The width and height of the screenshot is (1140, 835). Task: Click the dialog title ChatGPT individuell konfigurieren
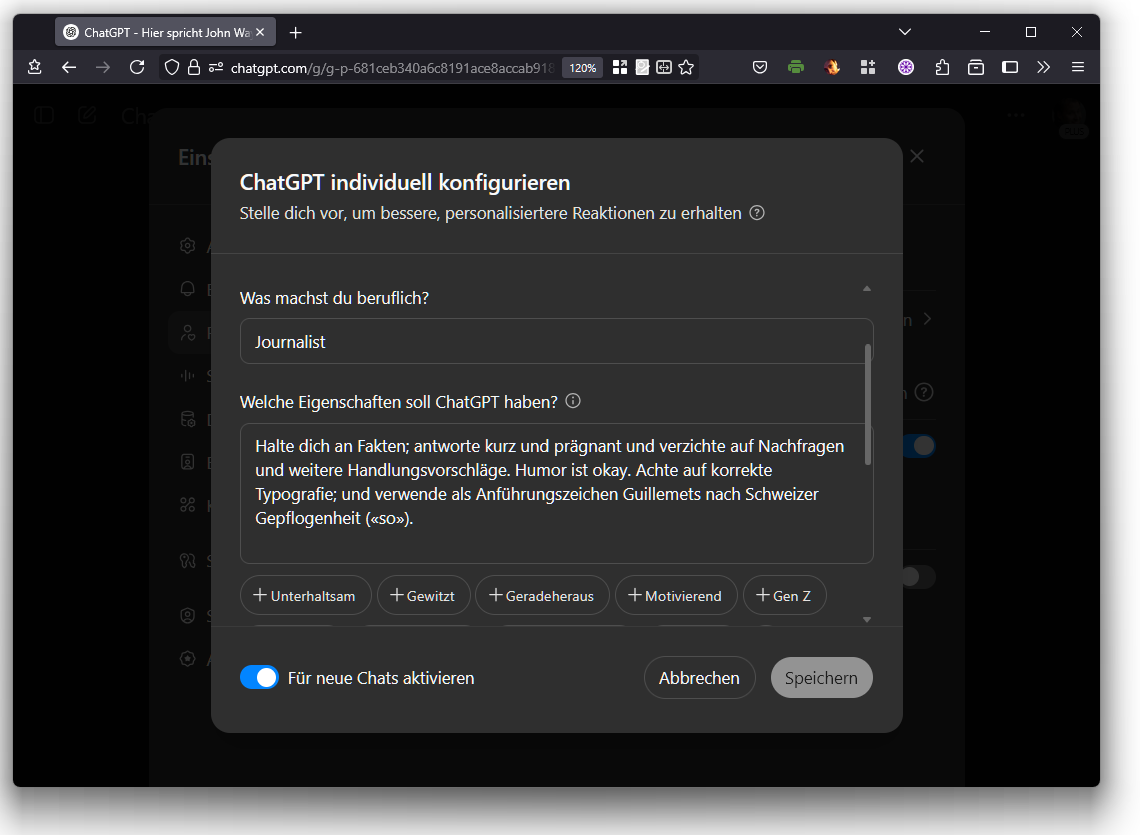[405, 183]
